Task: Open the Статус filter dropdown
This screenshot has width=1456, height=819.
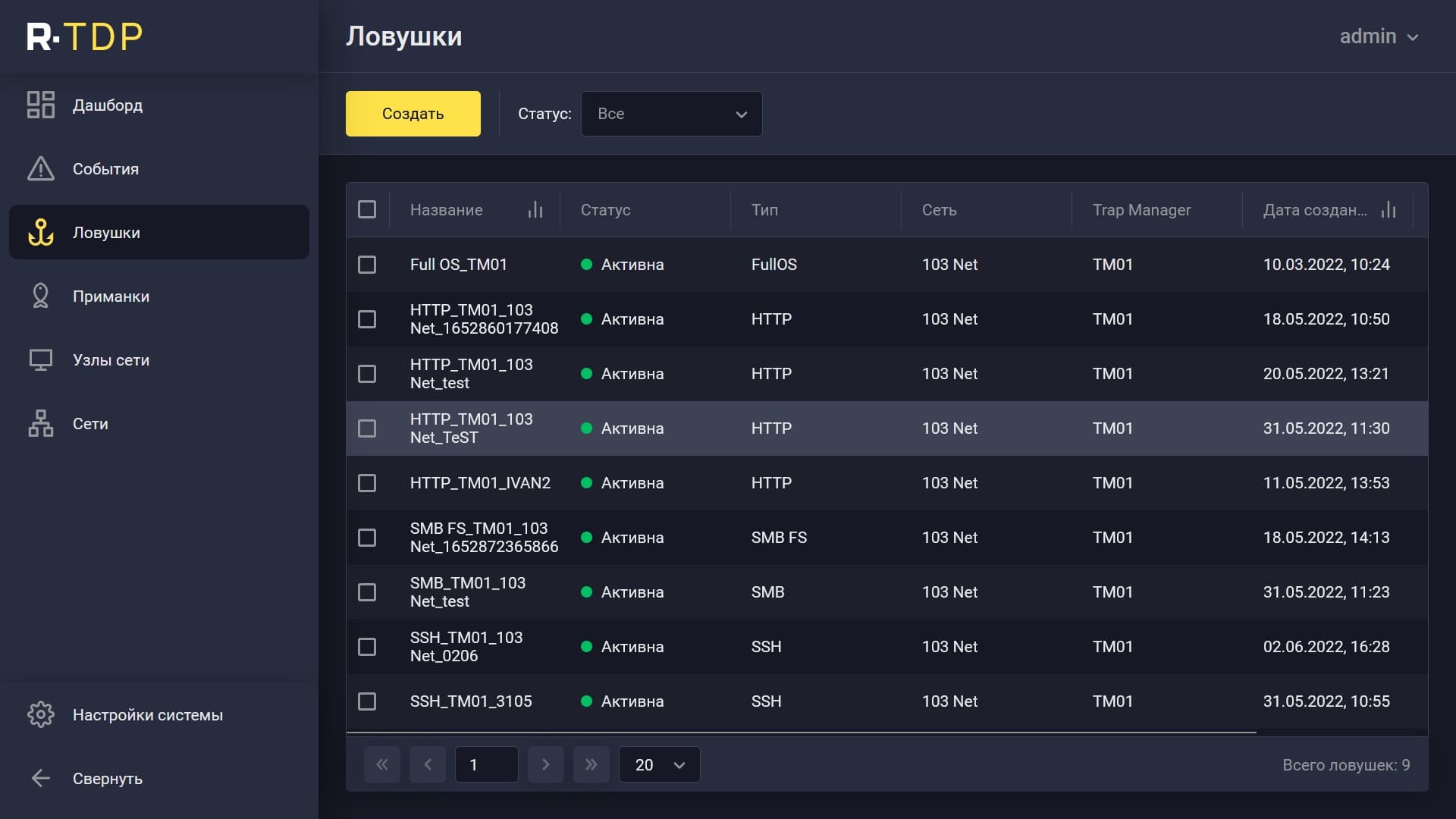Action: tap(671, 114)
